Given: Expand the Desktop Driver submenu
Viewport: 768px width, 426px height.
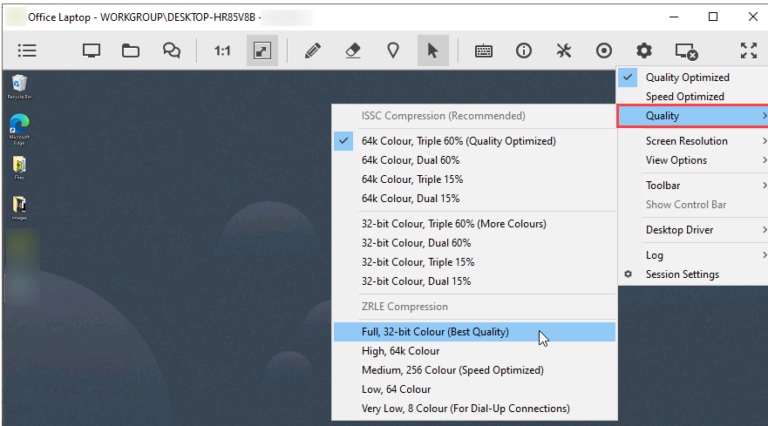Looking at the screenshot, I should [693, 230].
